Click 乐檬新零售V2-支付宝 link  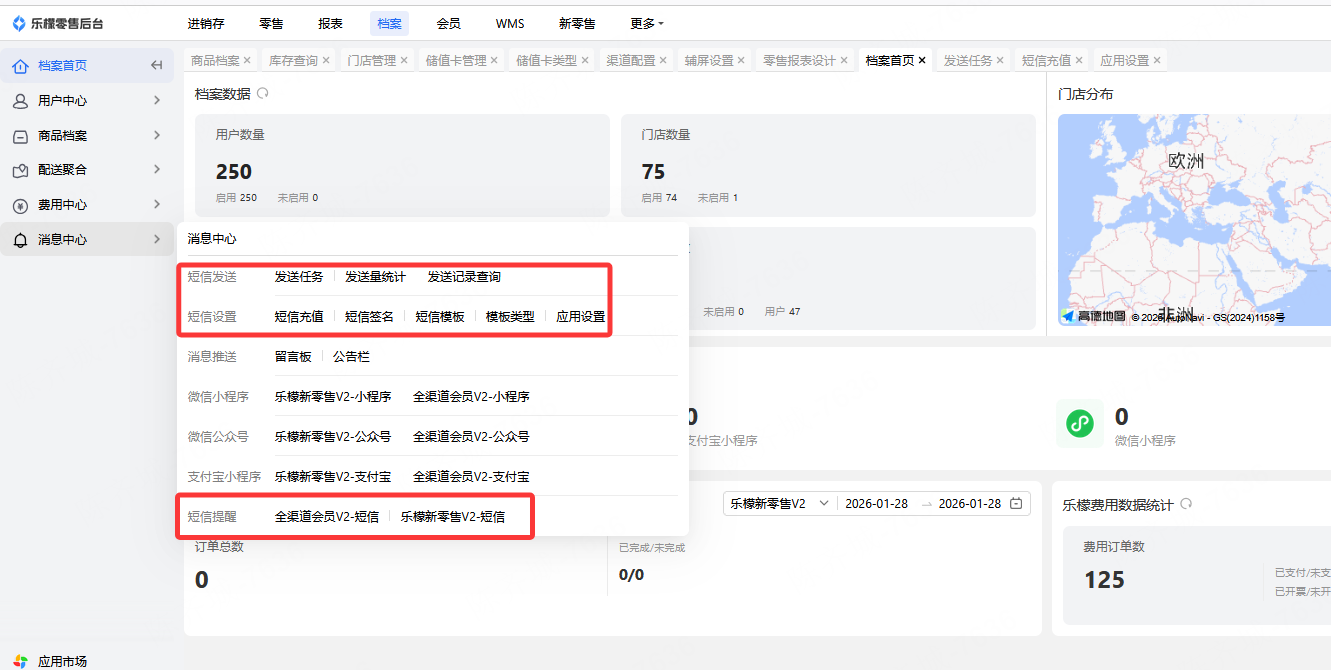[x=333, y=477]
